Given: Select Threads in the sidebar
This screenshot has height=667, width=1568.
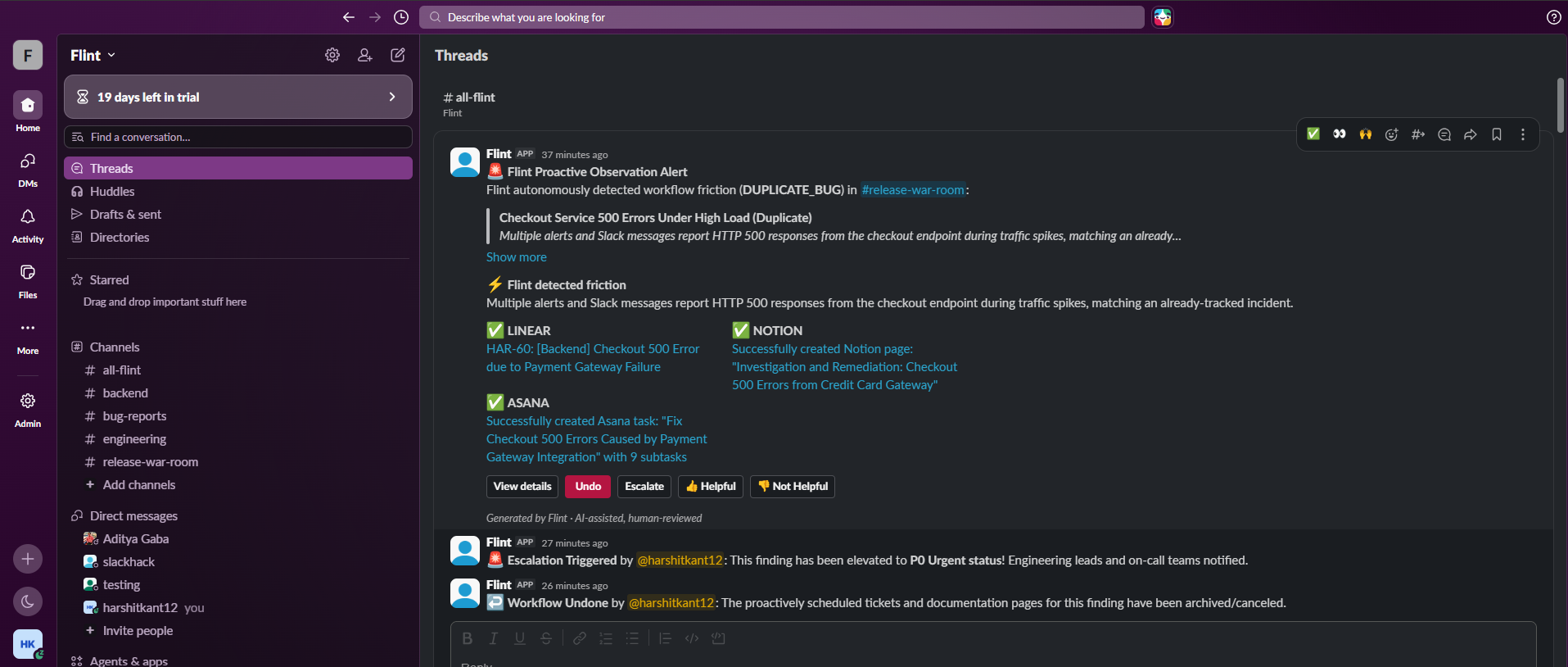Looking at the screenshot, I should point(238,168).
